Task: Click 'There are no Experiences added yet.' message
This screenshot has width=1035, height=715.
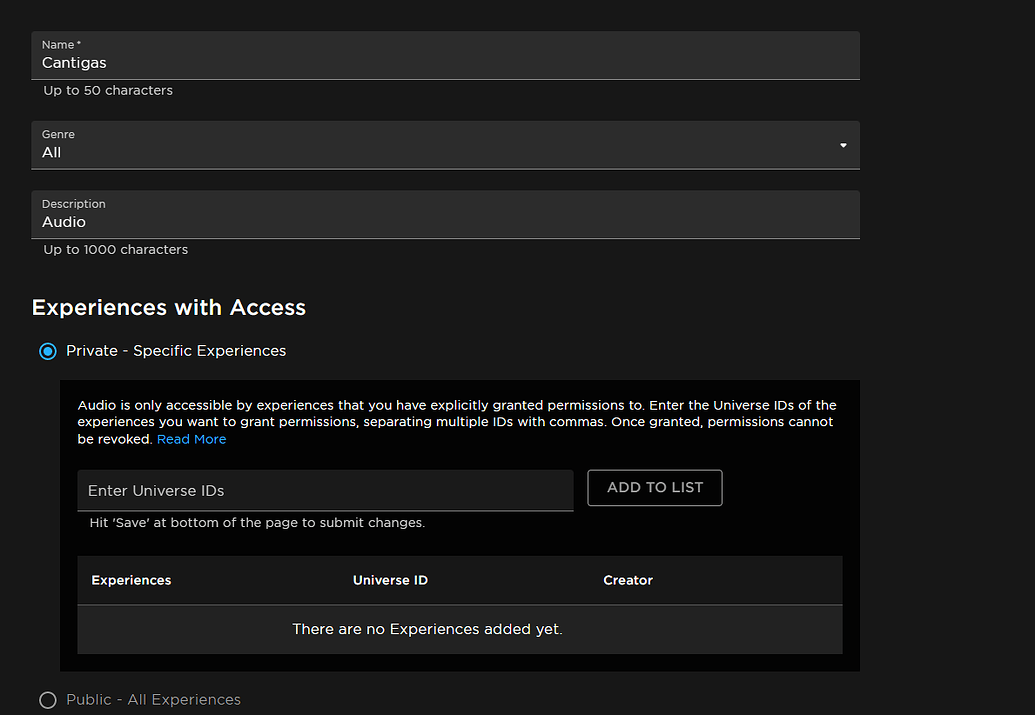Action: (x=427, y=629)
